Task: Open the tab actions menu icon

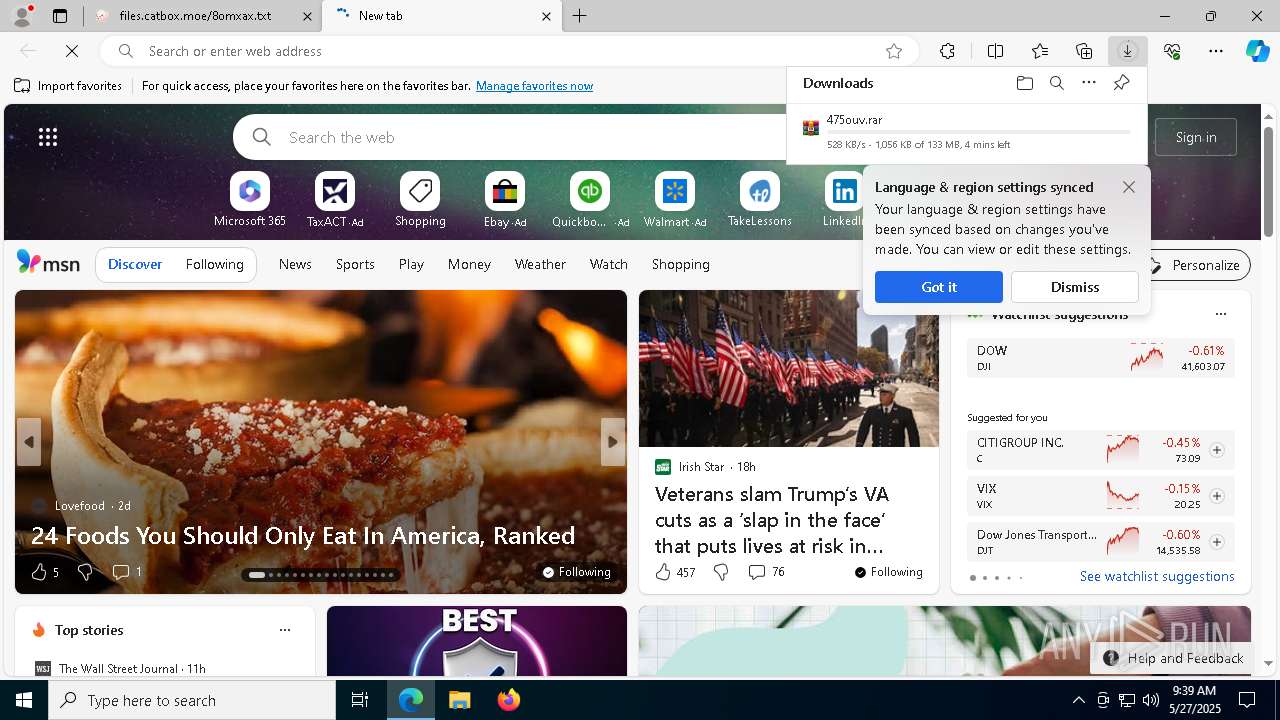Action: tap(60, 16)
